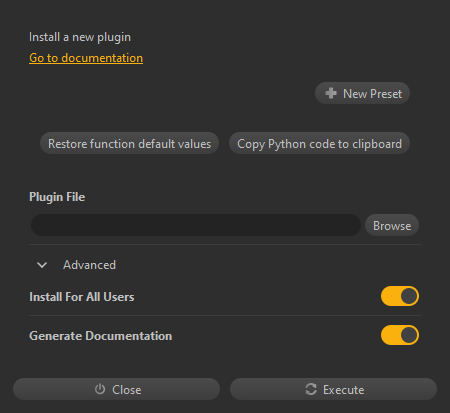
Task: Execute the plugin installation
Action: tap(333, 389)
